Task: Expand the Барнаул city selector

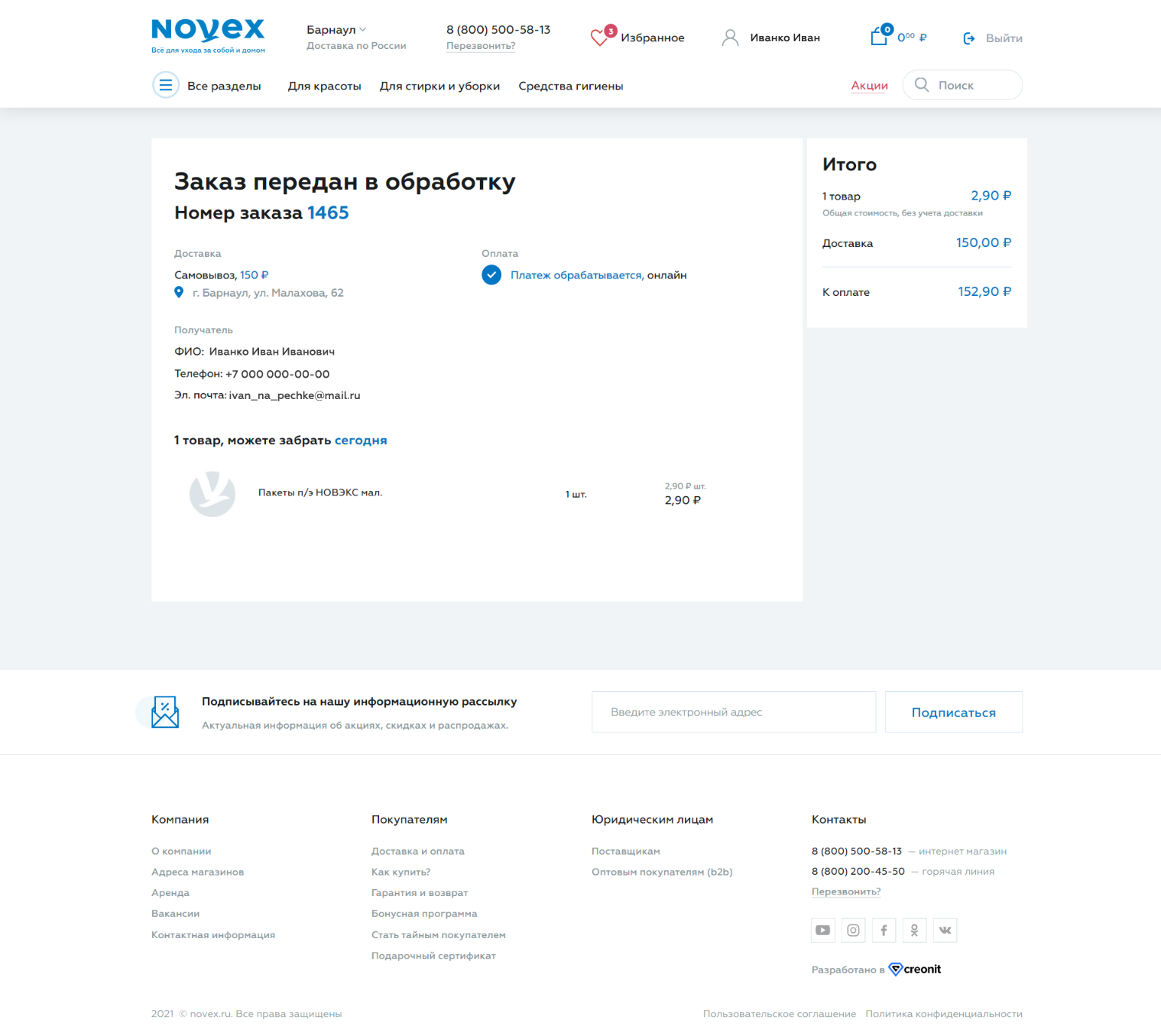Action: [336, 30]
